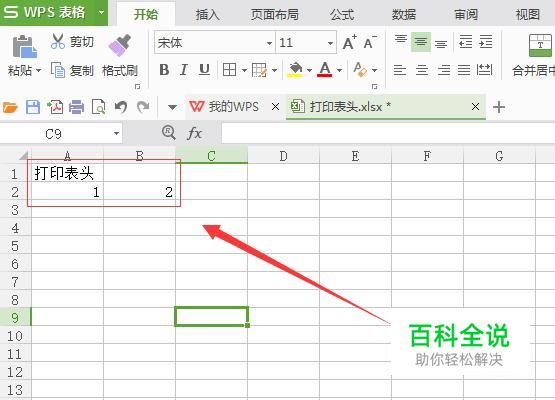Select cell A1 containing 打印表头
This screenshot has width=555, height=400.
67,173
